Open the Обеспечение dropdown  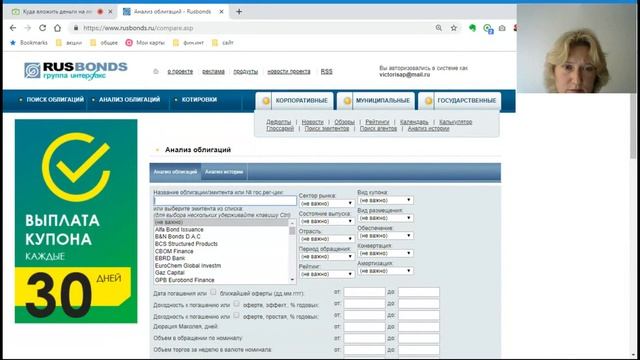click(x=385, y=236)
